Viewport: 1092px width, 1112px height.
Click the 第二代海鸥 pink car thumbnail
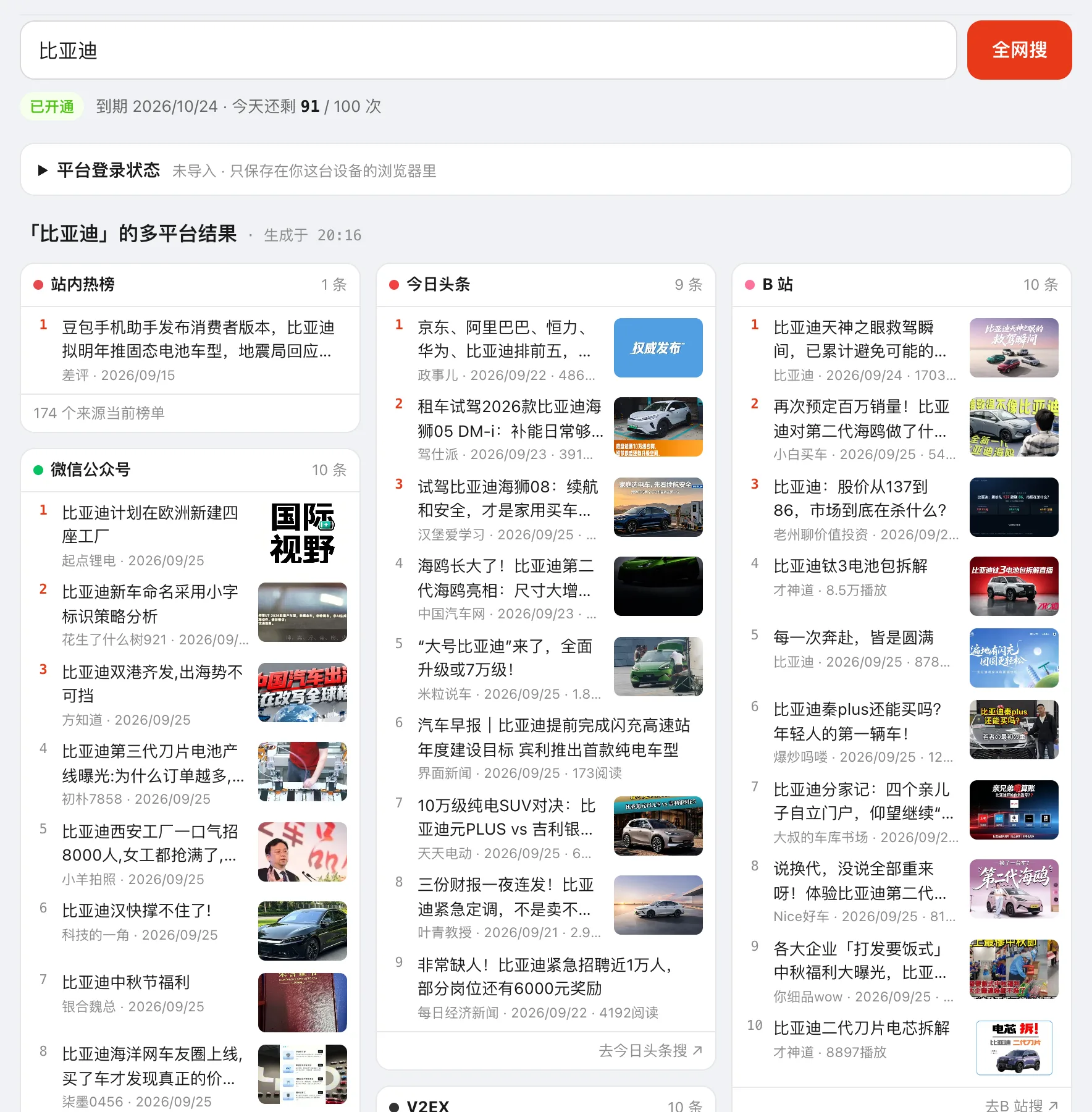coord(1014,889)
